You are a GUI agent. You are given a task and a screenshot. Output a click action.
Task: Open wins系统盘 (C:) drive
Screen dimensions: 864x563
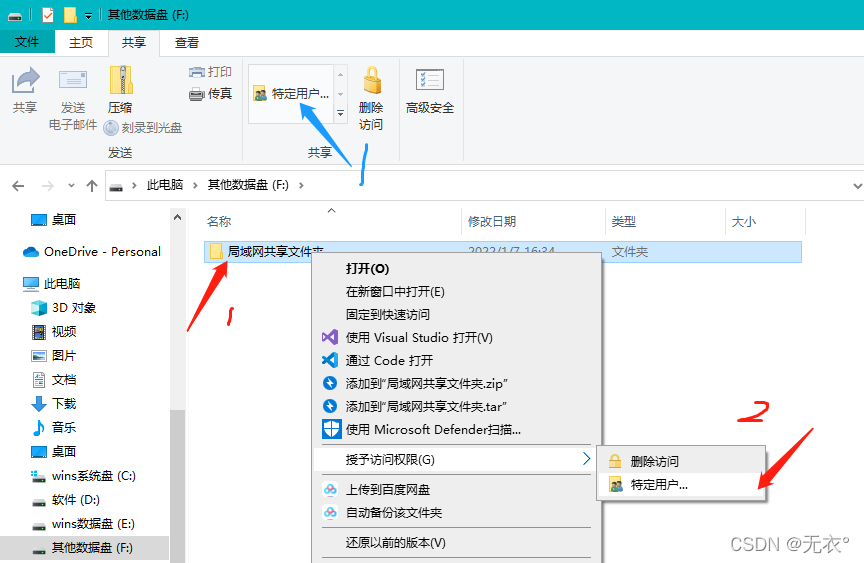click(x=83, y=476)
